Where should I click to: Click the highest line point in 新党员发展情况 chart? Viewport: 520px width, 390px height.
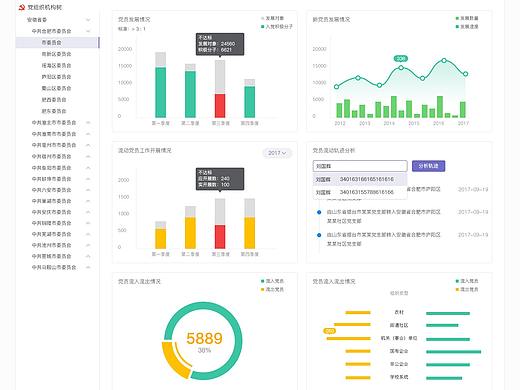click(444, 60)
